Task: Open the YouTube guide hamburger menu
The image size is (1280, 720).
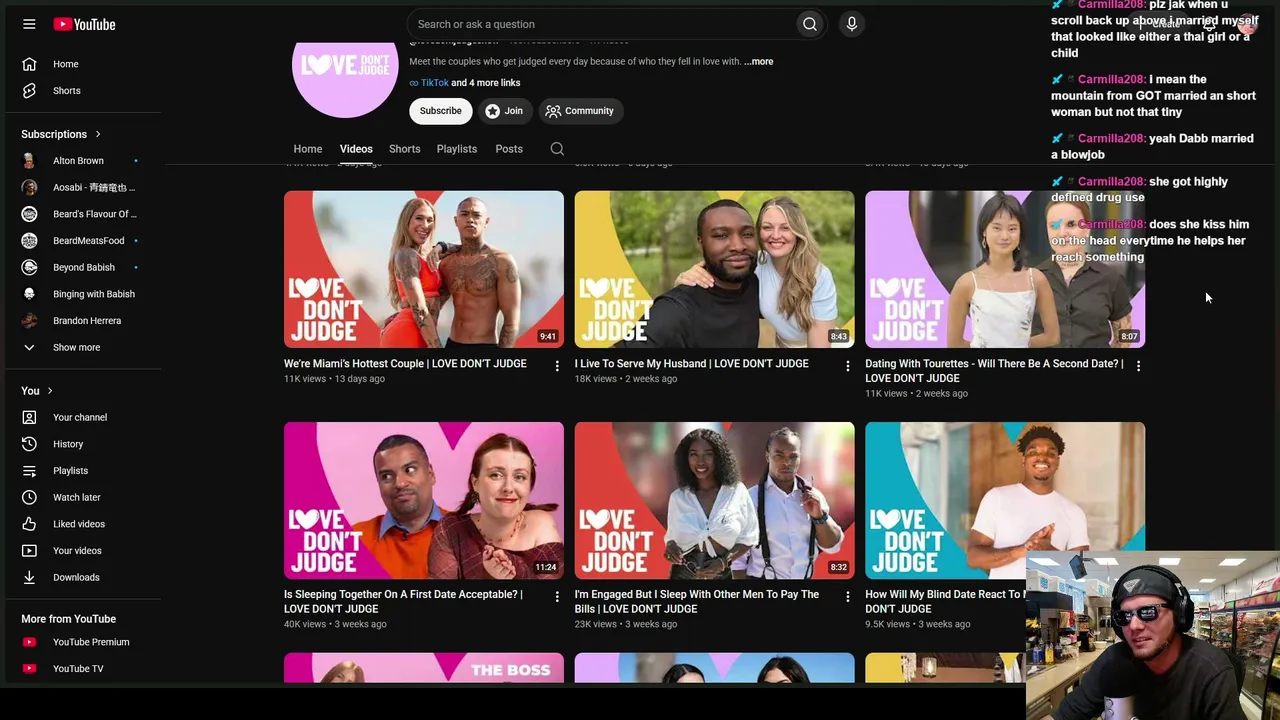Action: click(29, 24)
